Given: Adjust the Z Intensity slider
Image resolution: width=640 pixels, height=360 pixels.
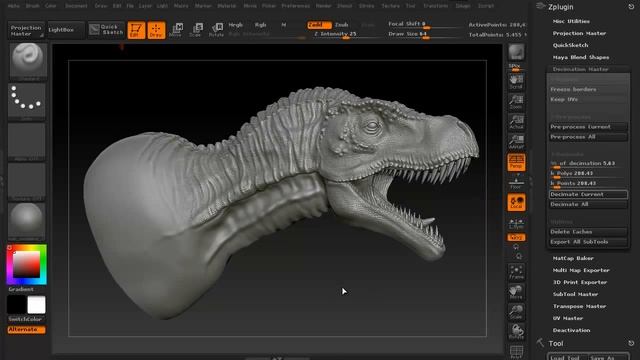Looking at the screenshot, I should tap(346, 34).
